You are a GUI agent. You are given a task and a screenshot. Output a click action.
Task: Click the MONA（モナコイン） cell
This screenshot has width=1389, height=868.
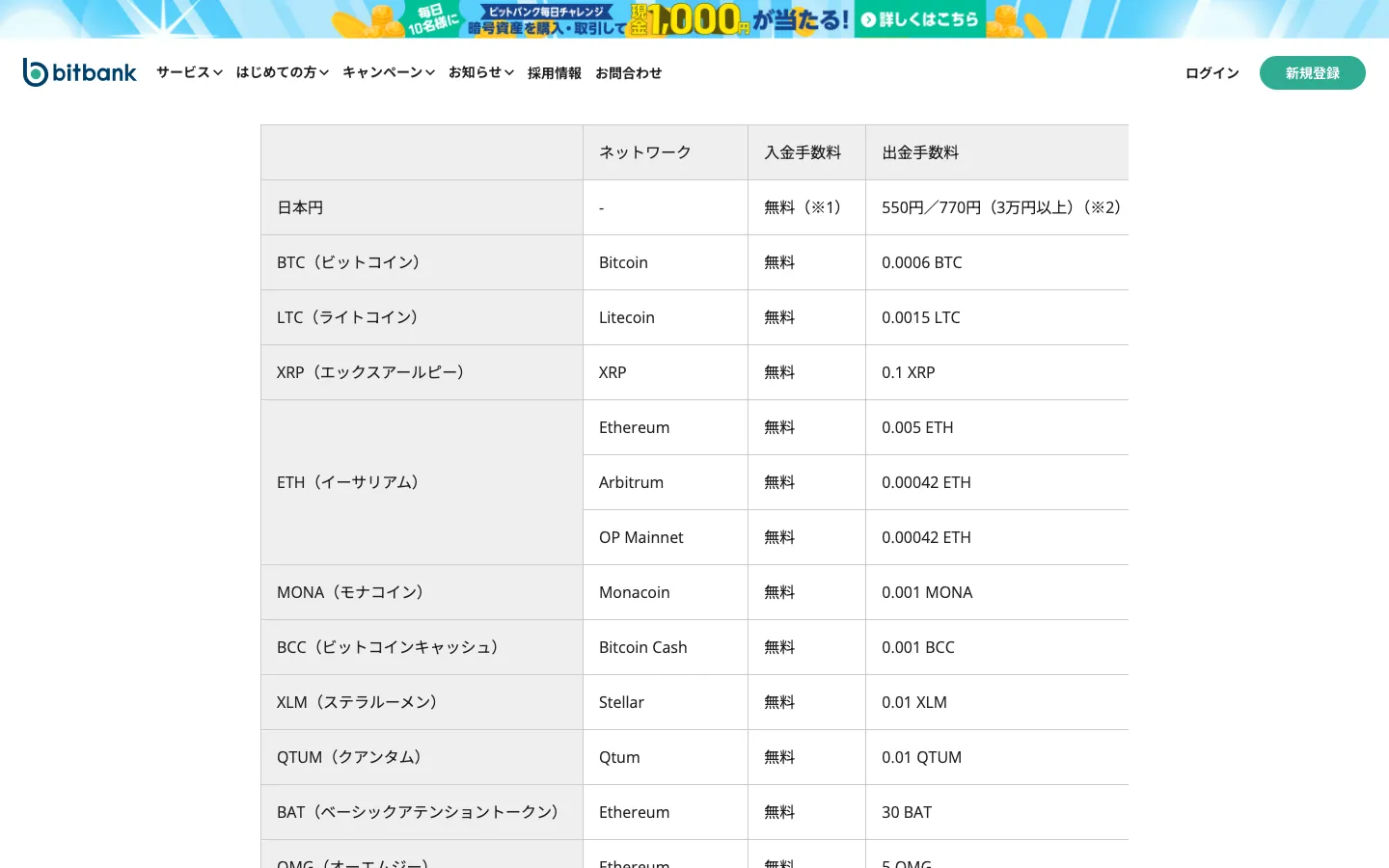[x=422, y=592]
